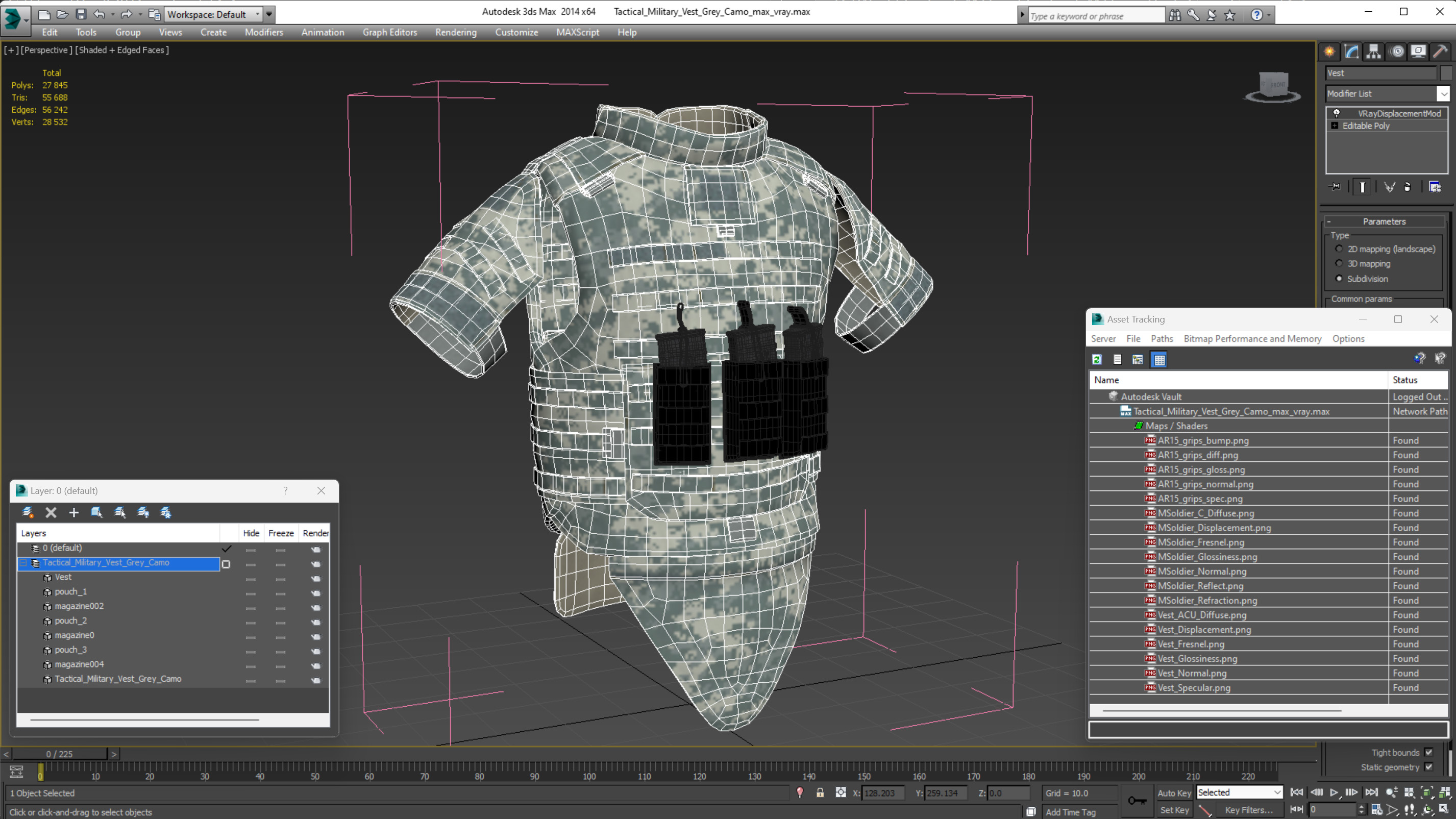Click Delete Layer X icon in Layer dialog
1456x819 pixels.
(51, 512)
